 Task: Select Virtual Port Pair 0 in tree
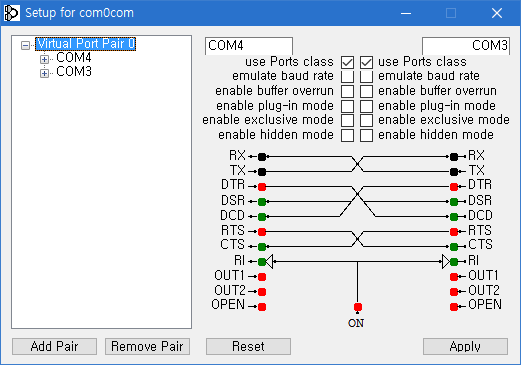(86, 44)
